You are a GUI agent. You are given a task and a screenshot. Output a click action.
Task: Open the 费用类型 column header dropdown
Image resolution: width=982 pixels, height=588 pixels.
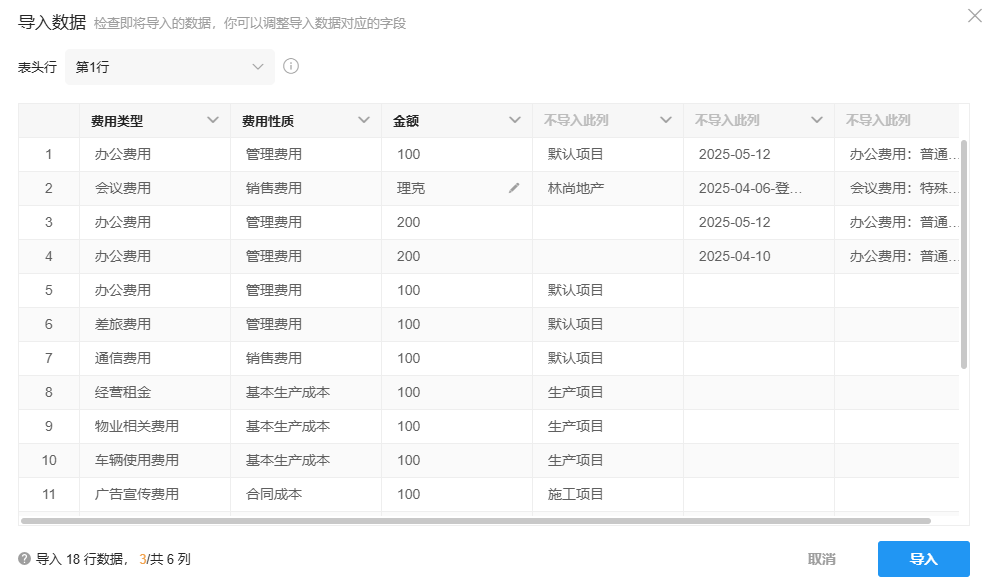(213, 119)
